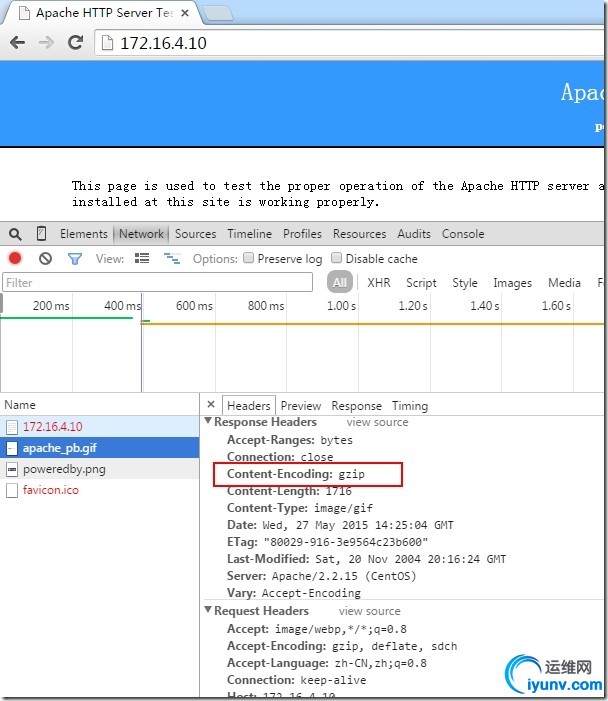
Task: Filter requests by Script type
Action: tap(421, 283)
